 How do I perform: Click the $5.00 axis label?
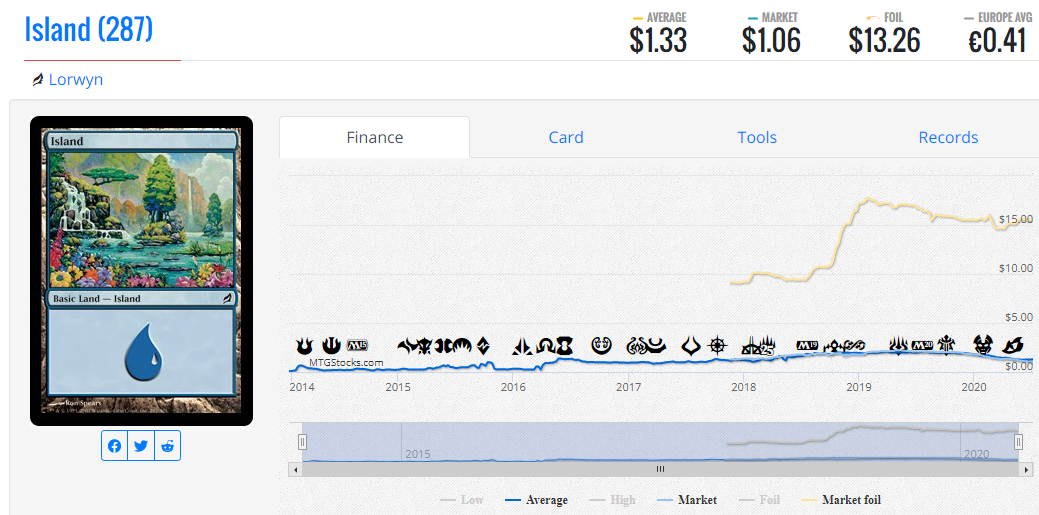point(1018,317)
